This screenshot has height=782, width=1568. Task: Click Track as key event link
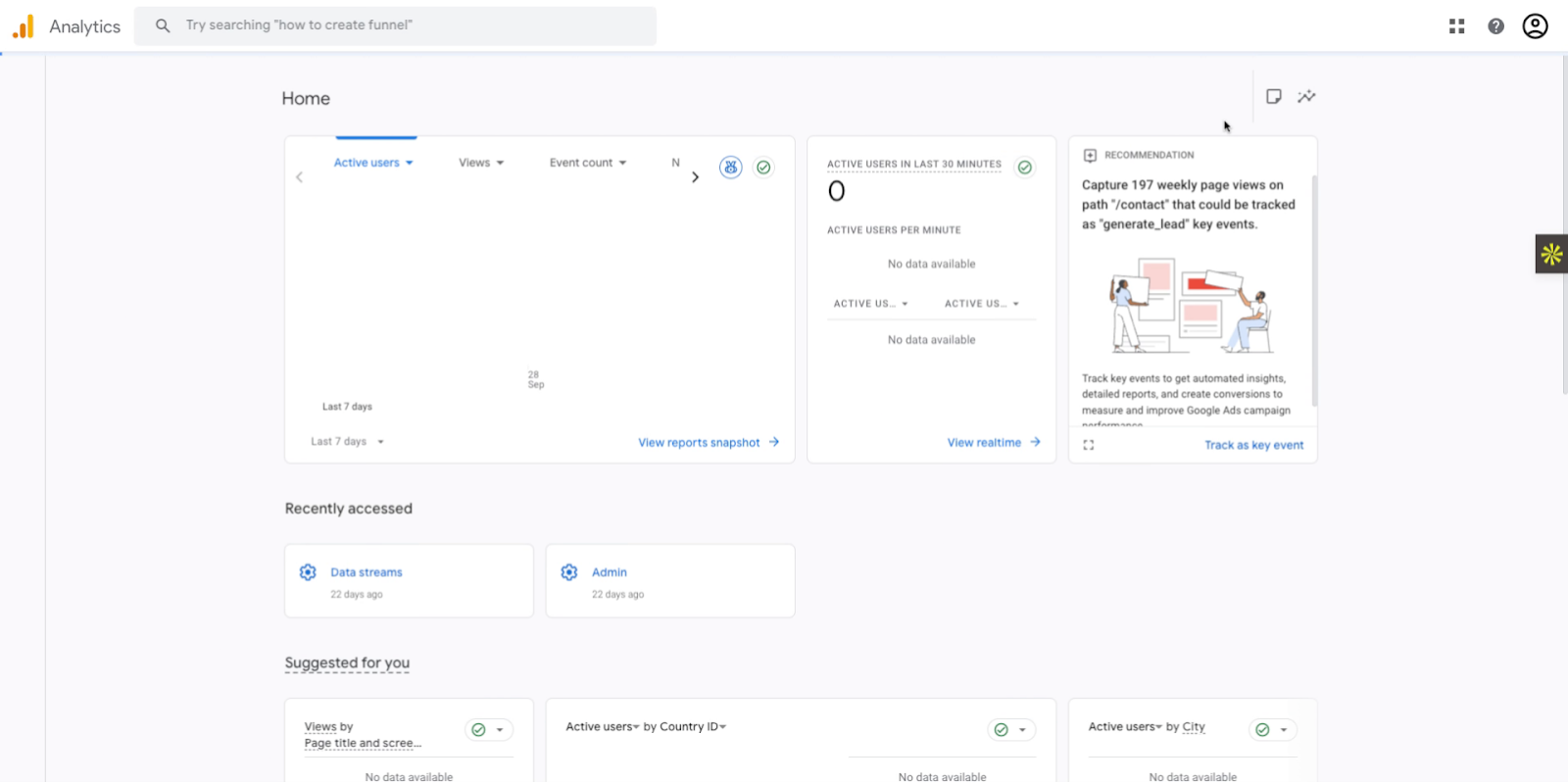pos(1253,445)
